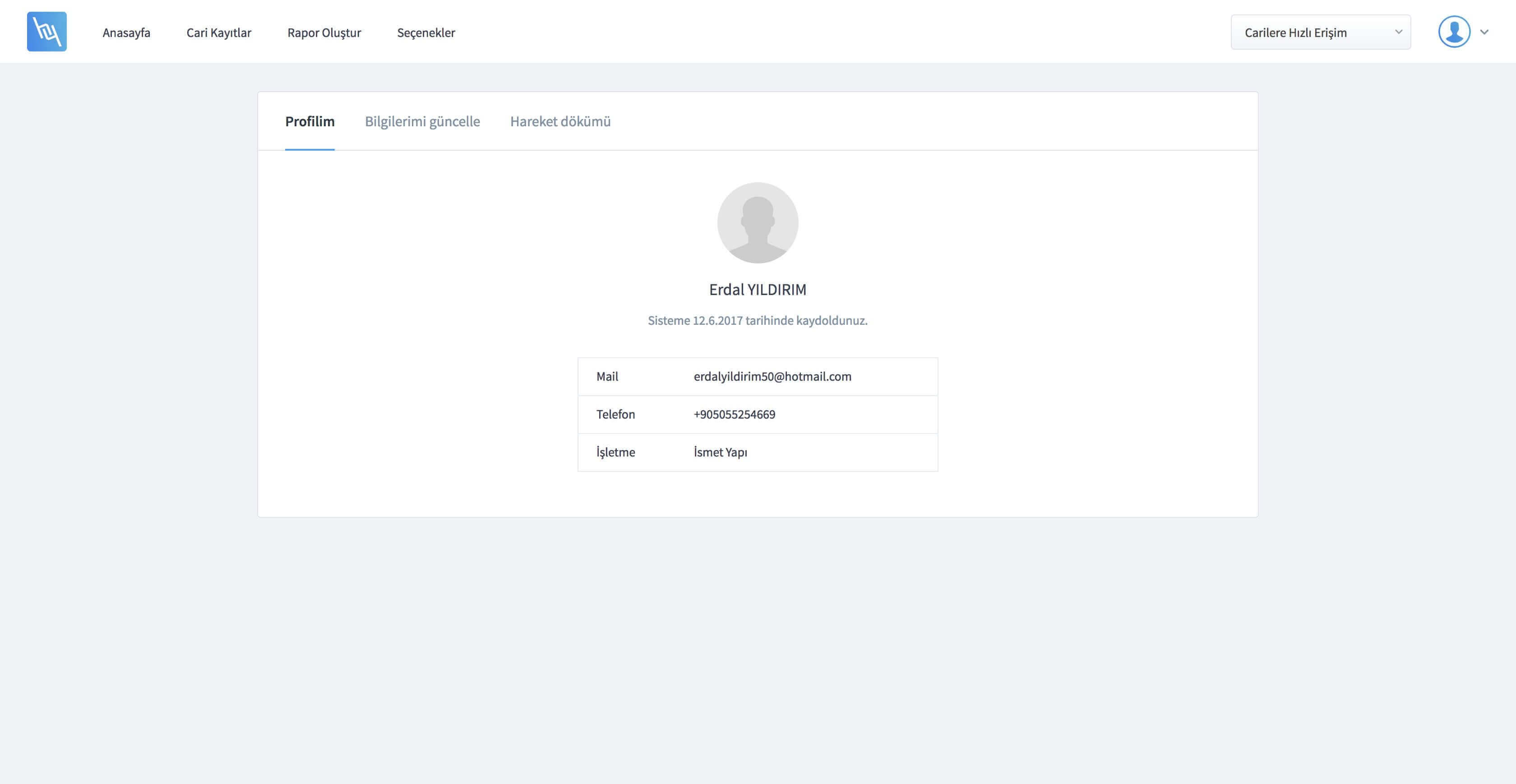Open the Cari Kayıtlar menu
This screenshot has height=784, width=1516.
coord(218,32)
